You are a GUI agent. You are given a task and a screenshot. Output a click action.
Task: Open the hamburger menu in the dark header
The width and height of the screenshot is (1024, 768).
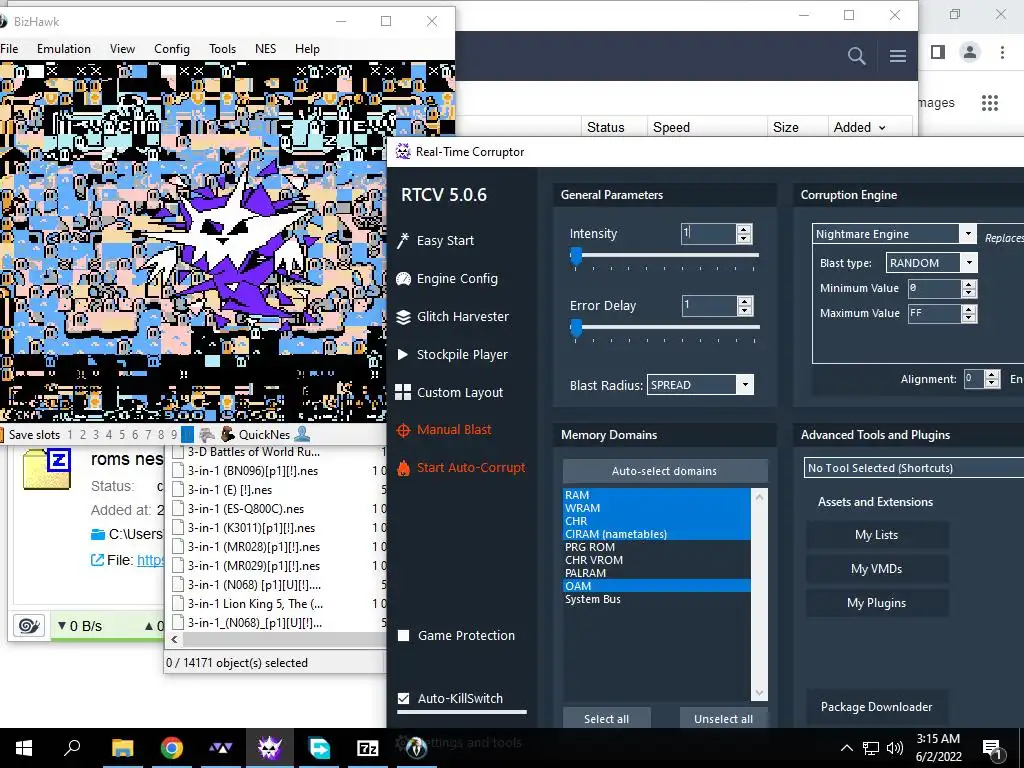click(897, 56)
